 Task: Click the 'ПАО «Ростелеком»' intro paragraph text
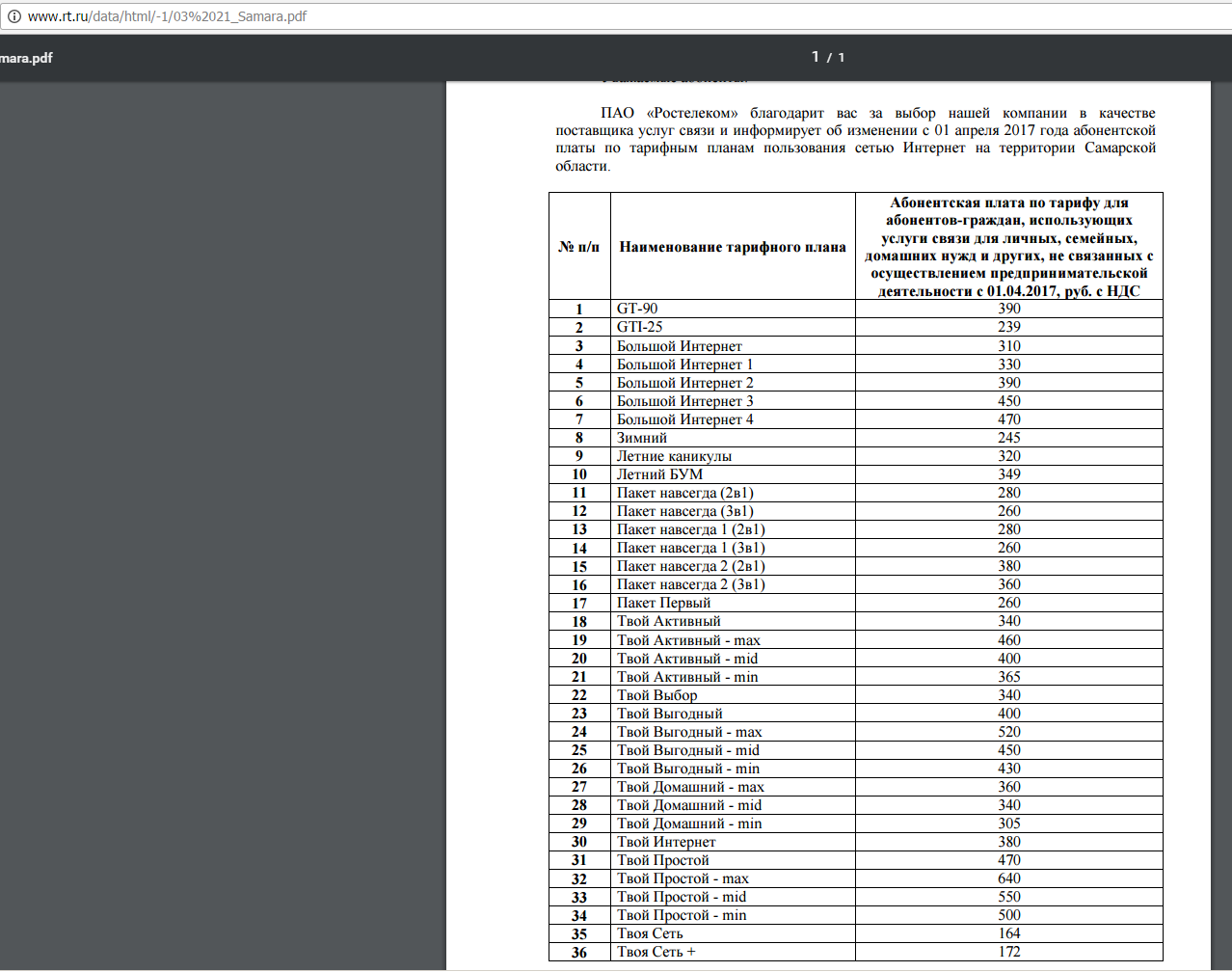click(855, 139)
